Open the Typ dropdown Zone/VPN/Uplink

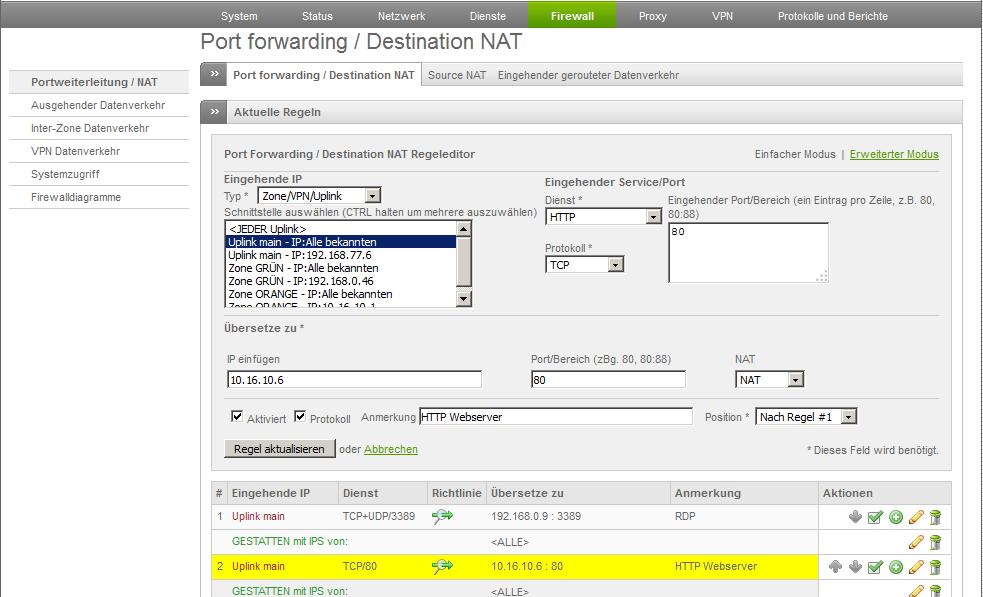click(x=319, y=196)
